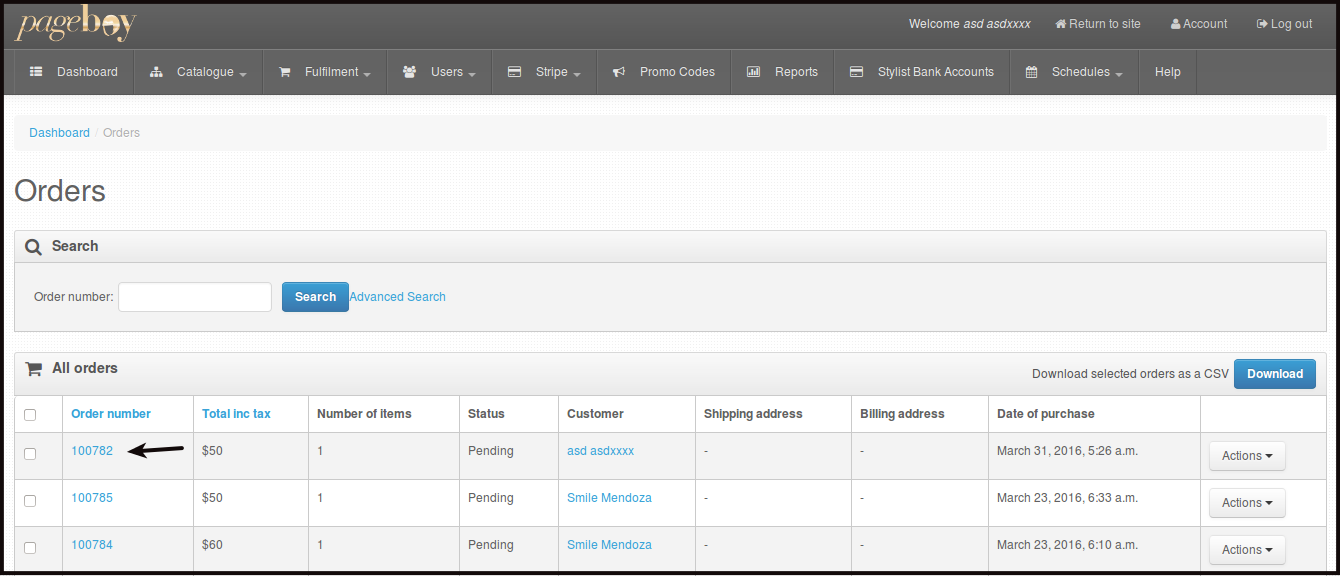Open customer asd asdxxxx link
This screenshot has height=576, width=1340.
[x=600, y=451]
